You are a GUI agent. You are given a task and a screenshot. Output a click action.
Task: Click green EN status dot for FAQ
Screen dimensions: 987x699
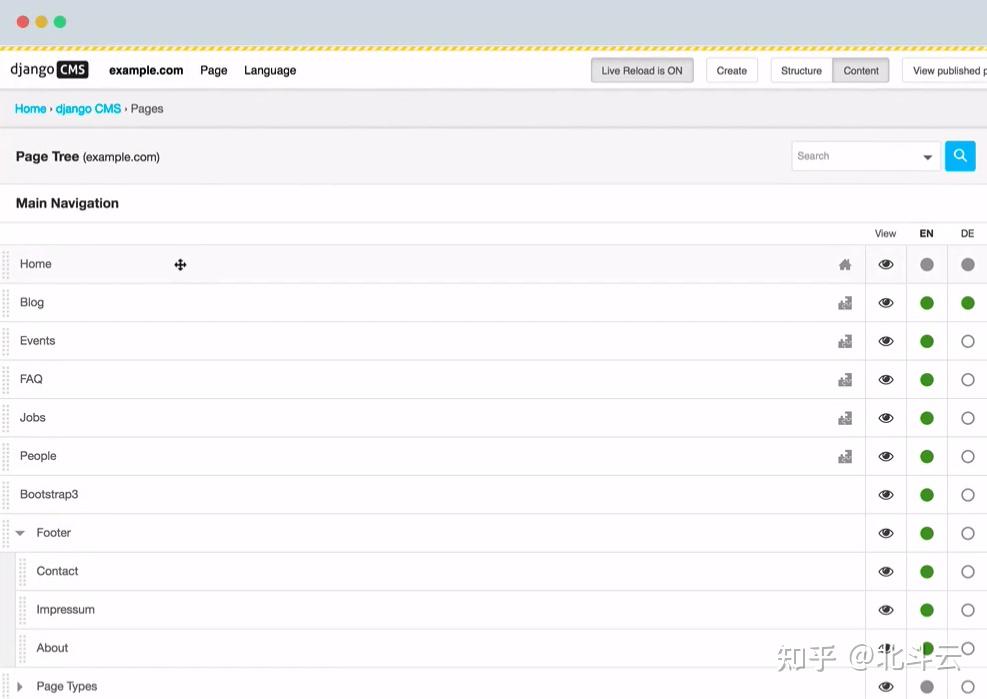click(x=927, y=380)
